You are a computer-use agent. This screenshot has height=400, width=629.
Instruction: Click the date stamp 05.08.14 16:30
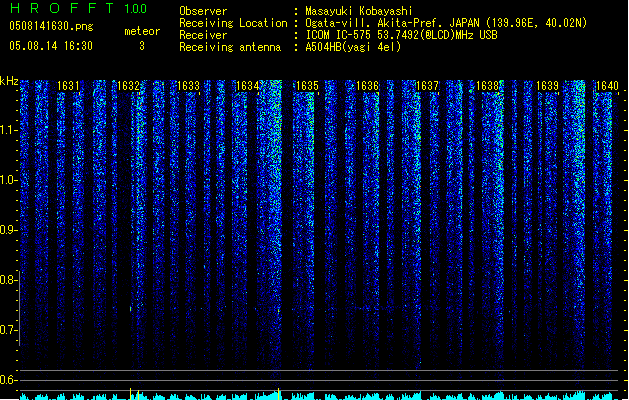(x=51, y=46)
